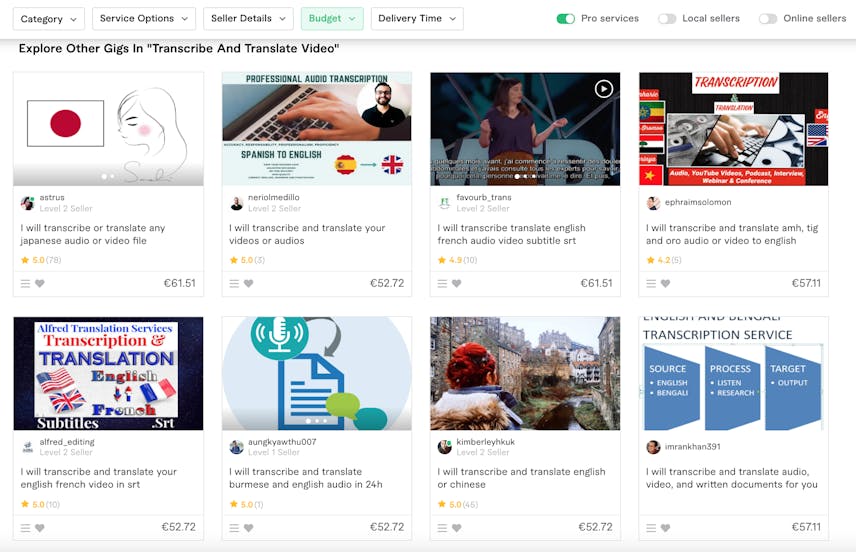
Task: Open list menu icon on alfred_editing gig
Action: pyautogui.click(x=26, y=527)
